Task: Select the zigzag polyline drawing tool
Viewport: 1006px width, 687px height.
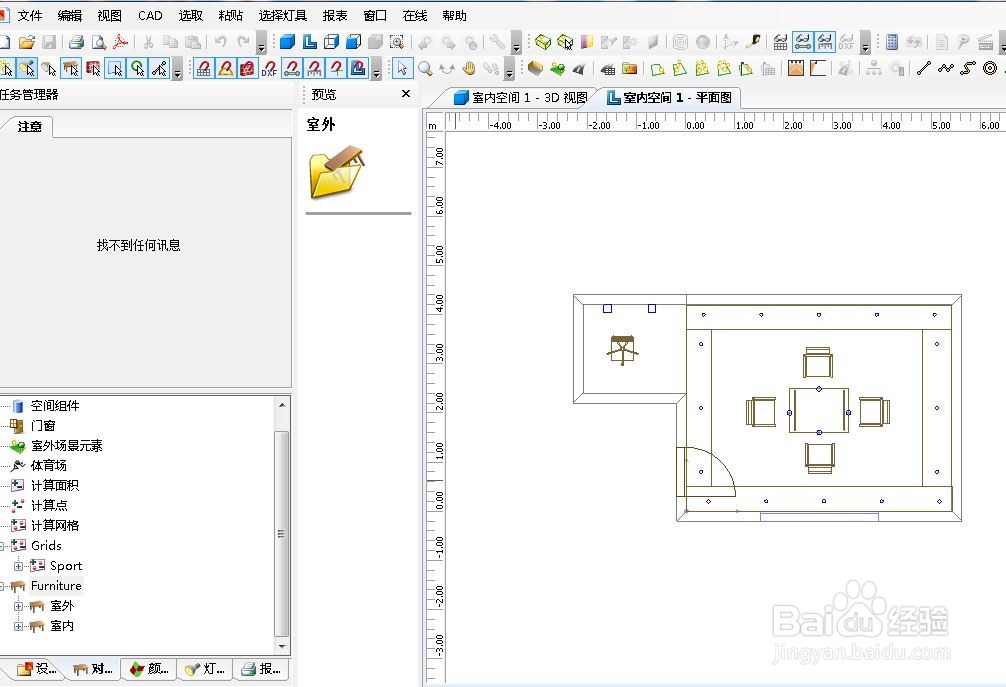Action: pos(946,68)
